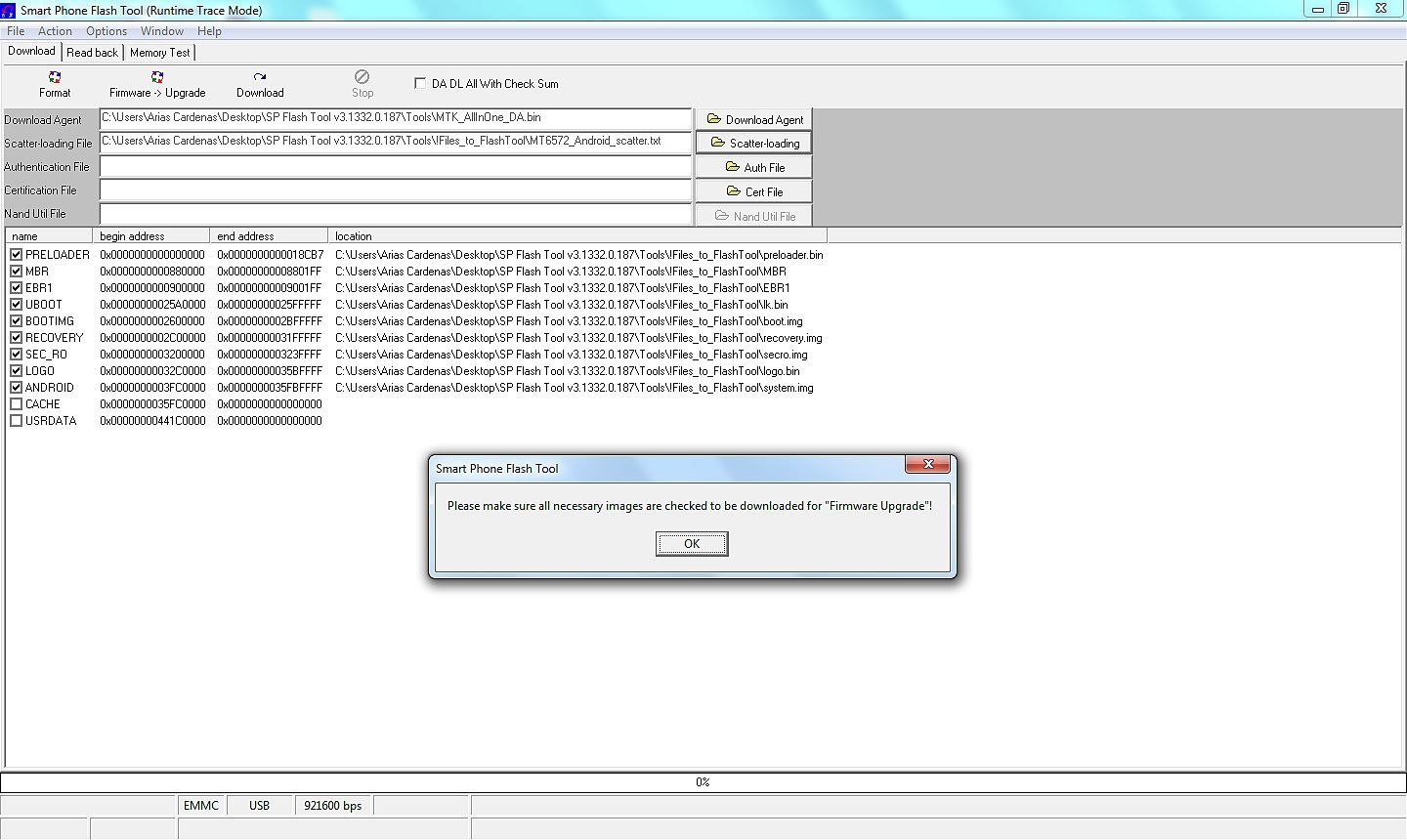Switch to the Read back tab

pos(92,53)
